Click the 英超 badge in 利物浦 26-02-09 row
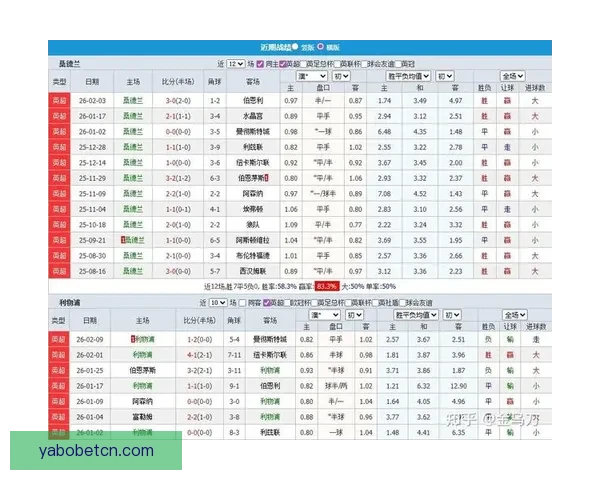 pyautogui.click(x=60, y=340)
